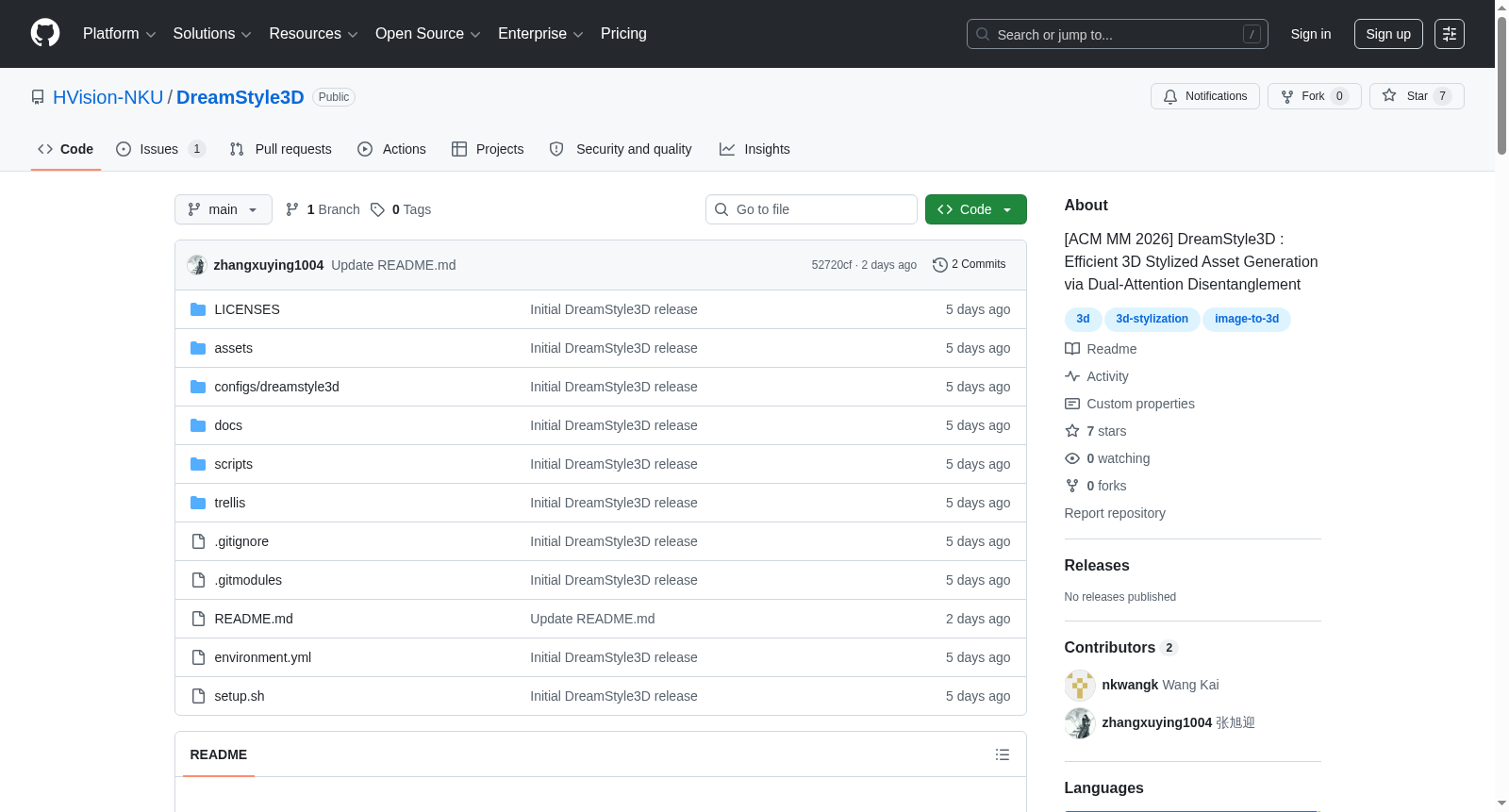View the 0 Tags link

coord(401,209)
